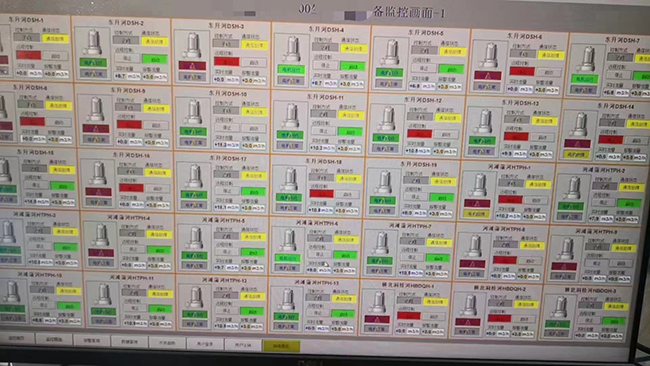Viewport: 650px width, 366px height.
Task: Toggle the red stop button in DSH-3
Action: point(227,62)
